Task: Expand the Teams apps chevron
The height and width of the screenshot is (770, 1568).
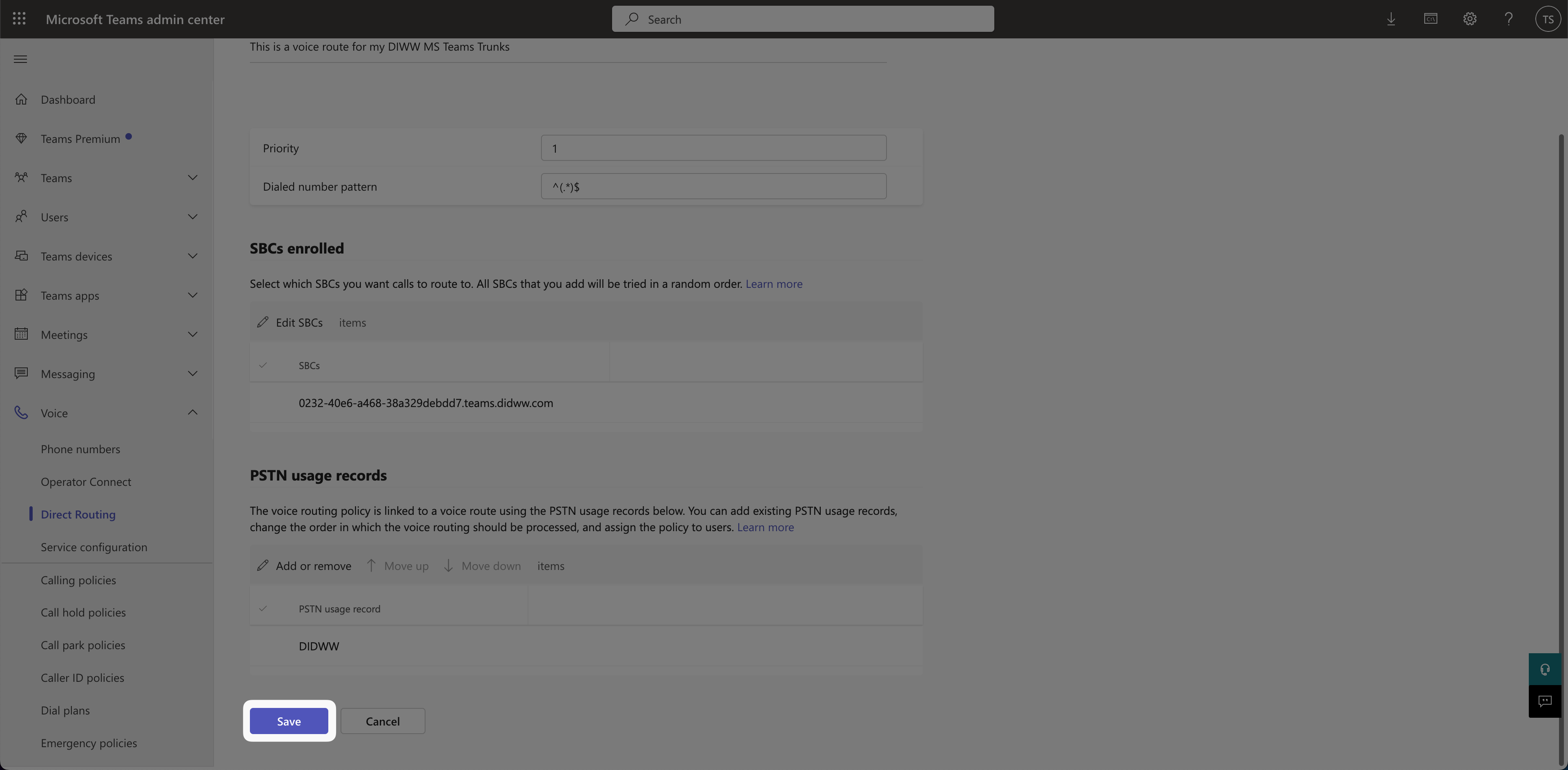Action: tap(192, 295)
